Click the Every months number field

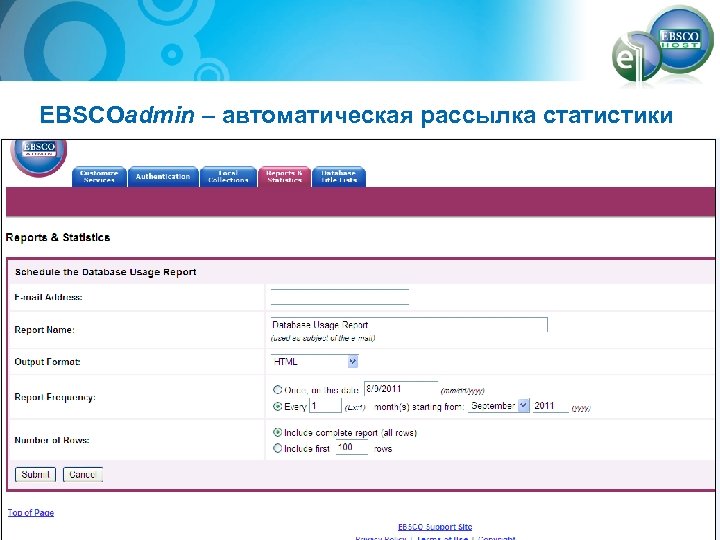[x=325, y=406]
